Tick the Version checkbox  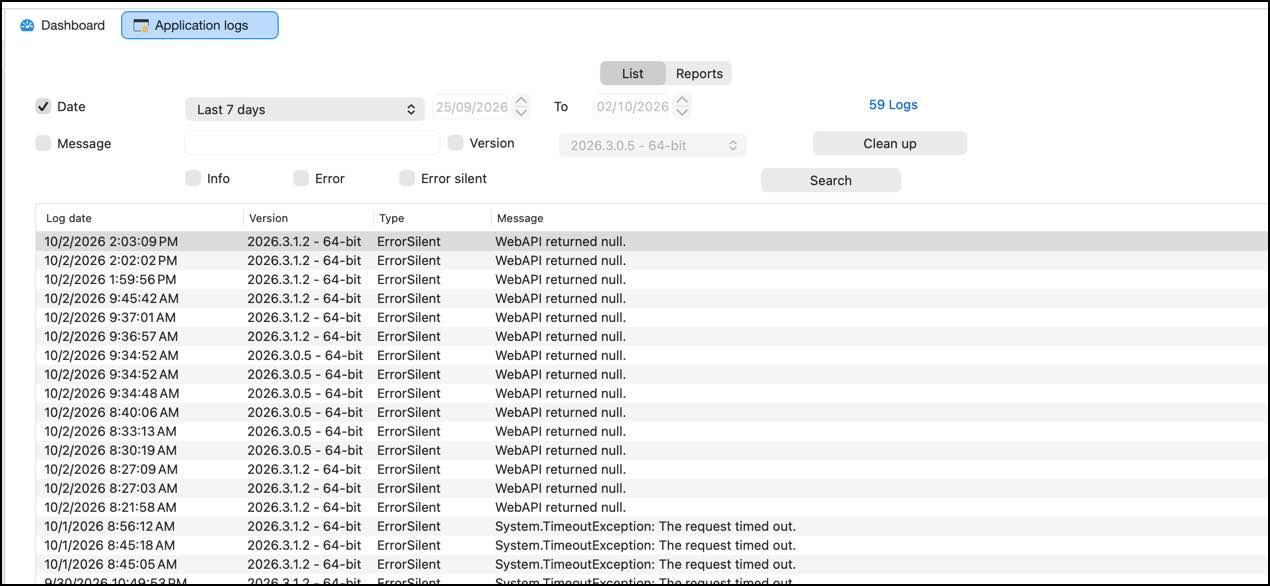point(455,143)
